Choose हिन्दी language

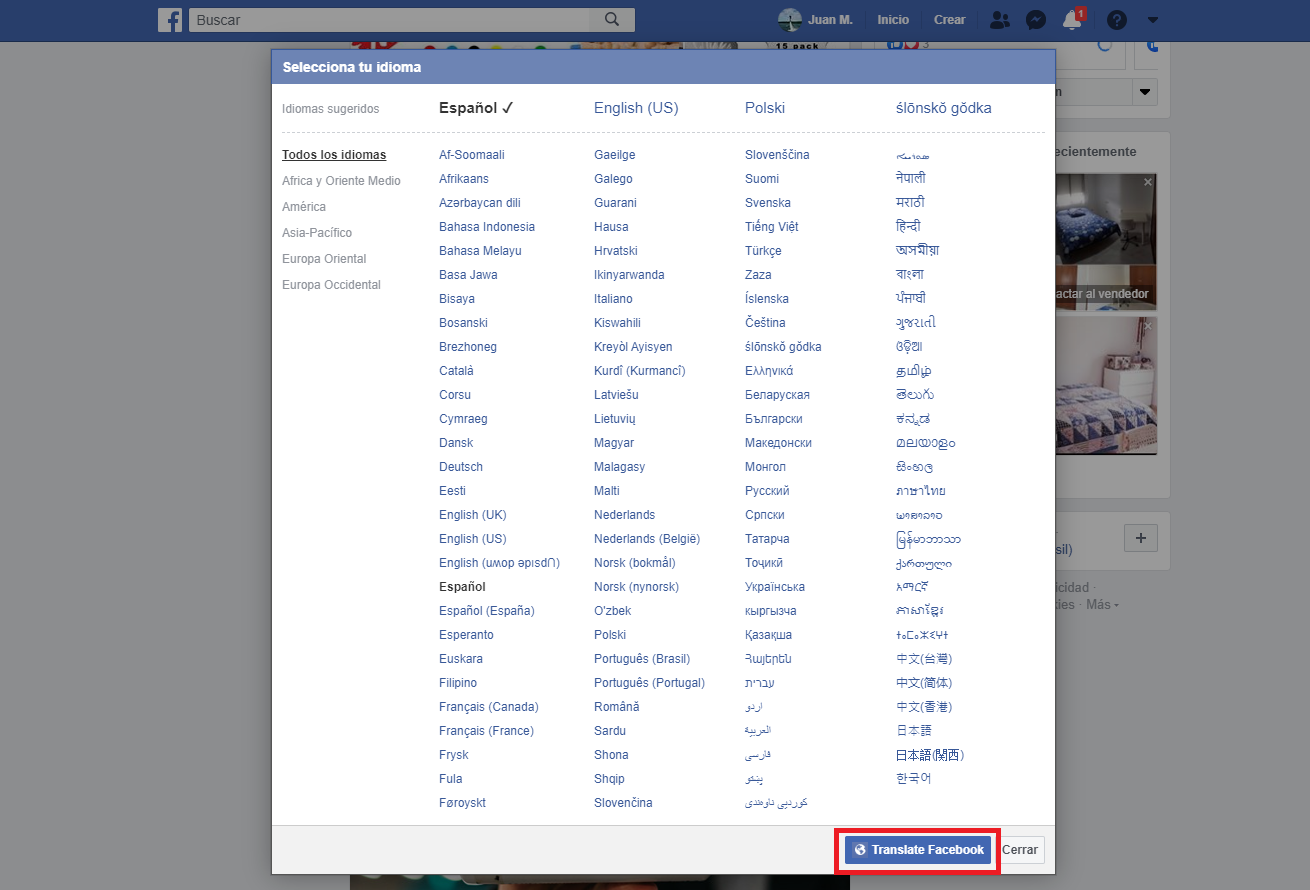pos(909,227)
